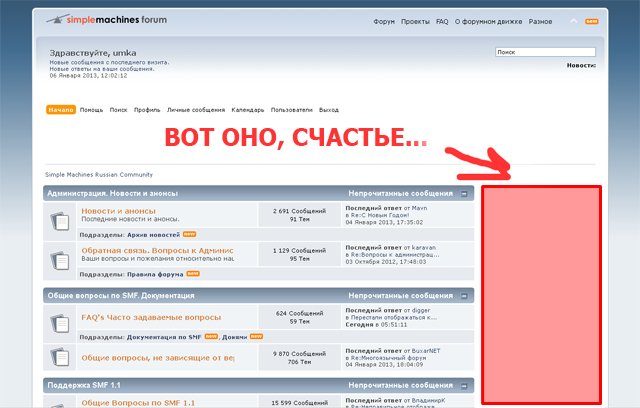Click board icon next to Обратная связь
This screenshot has width=640, height=408.
(x=60, y=261)
